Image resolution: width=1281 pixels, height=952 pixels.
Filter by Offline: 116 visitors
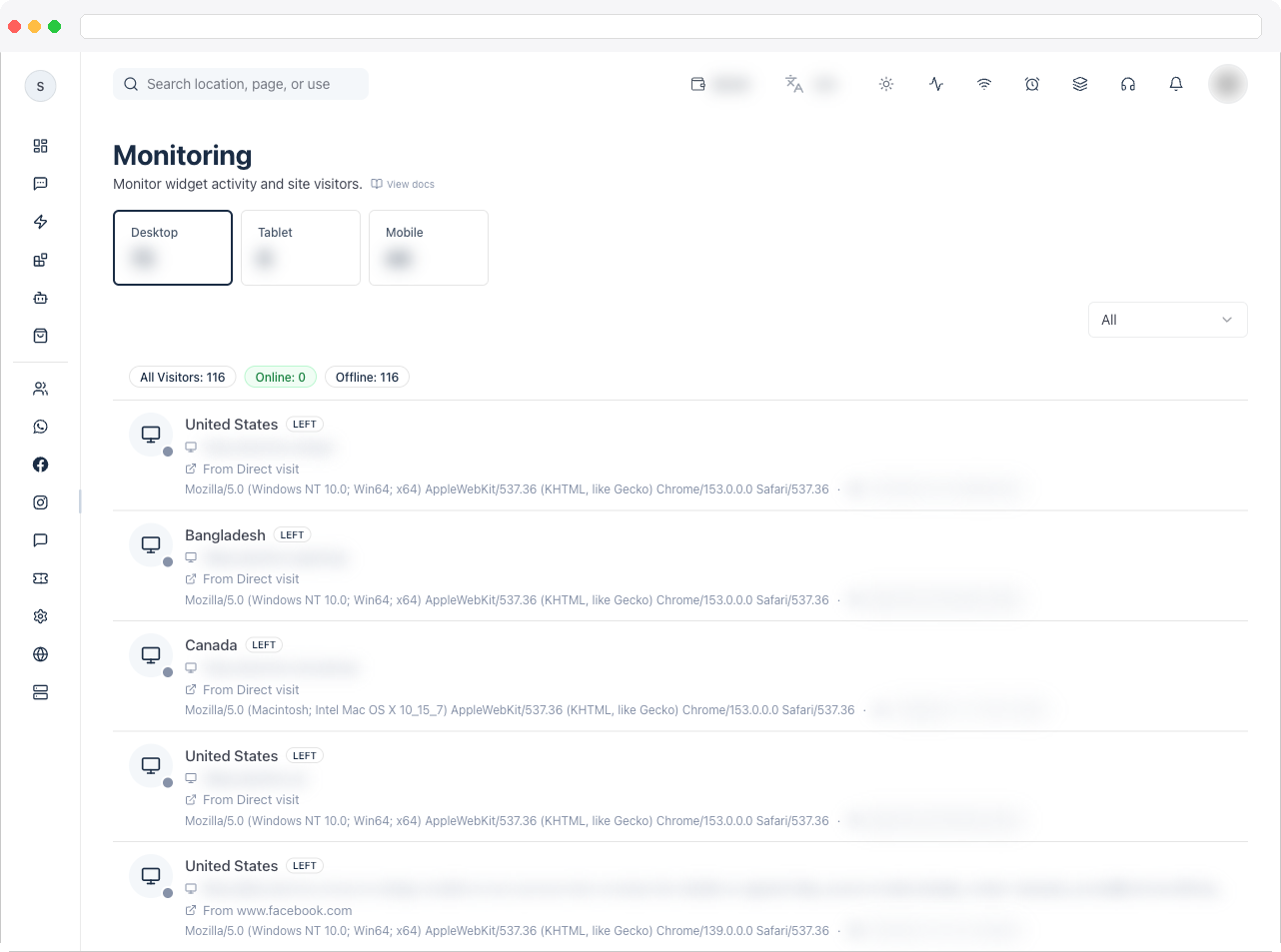pos(367,377)
